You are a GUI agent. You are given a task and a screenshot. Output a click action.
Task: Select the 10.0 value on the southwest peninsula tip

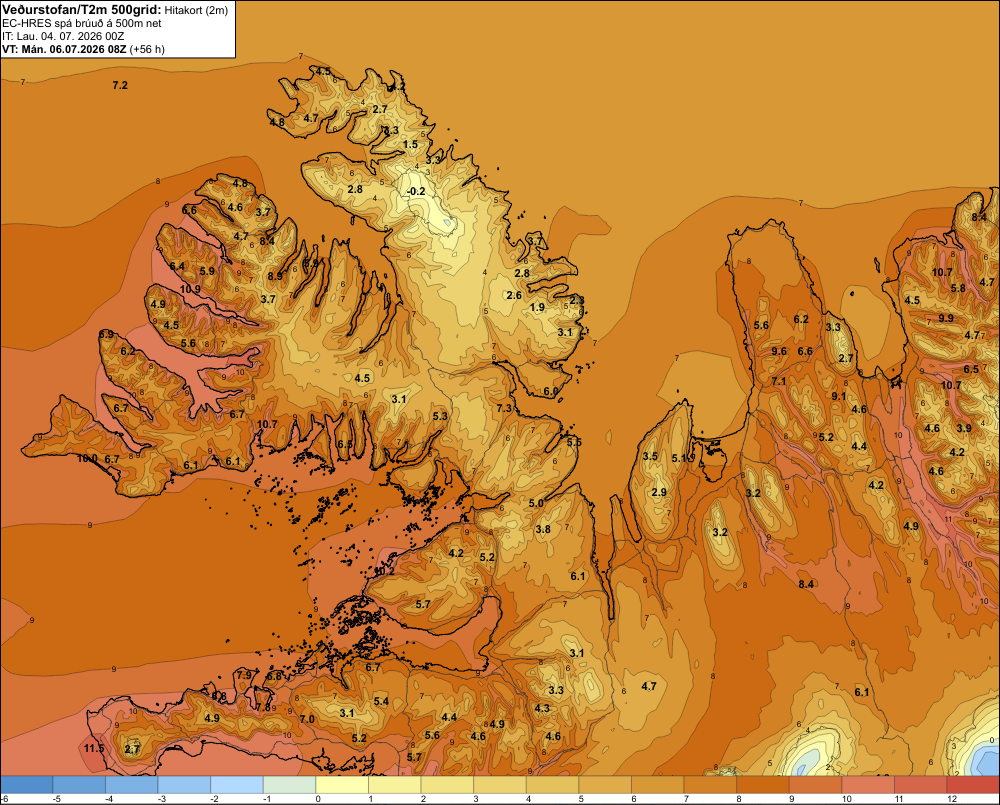click(x=87, y=459)
